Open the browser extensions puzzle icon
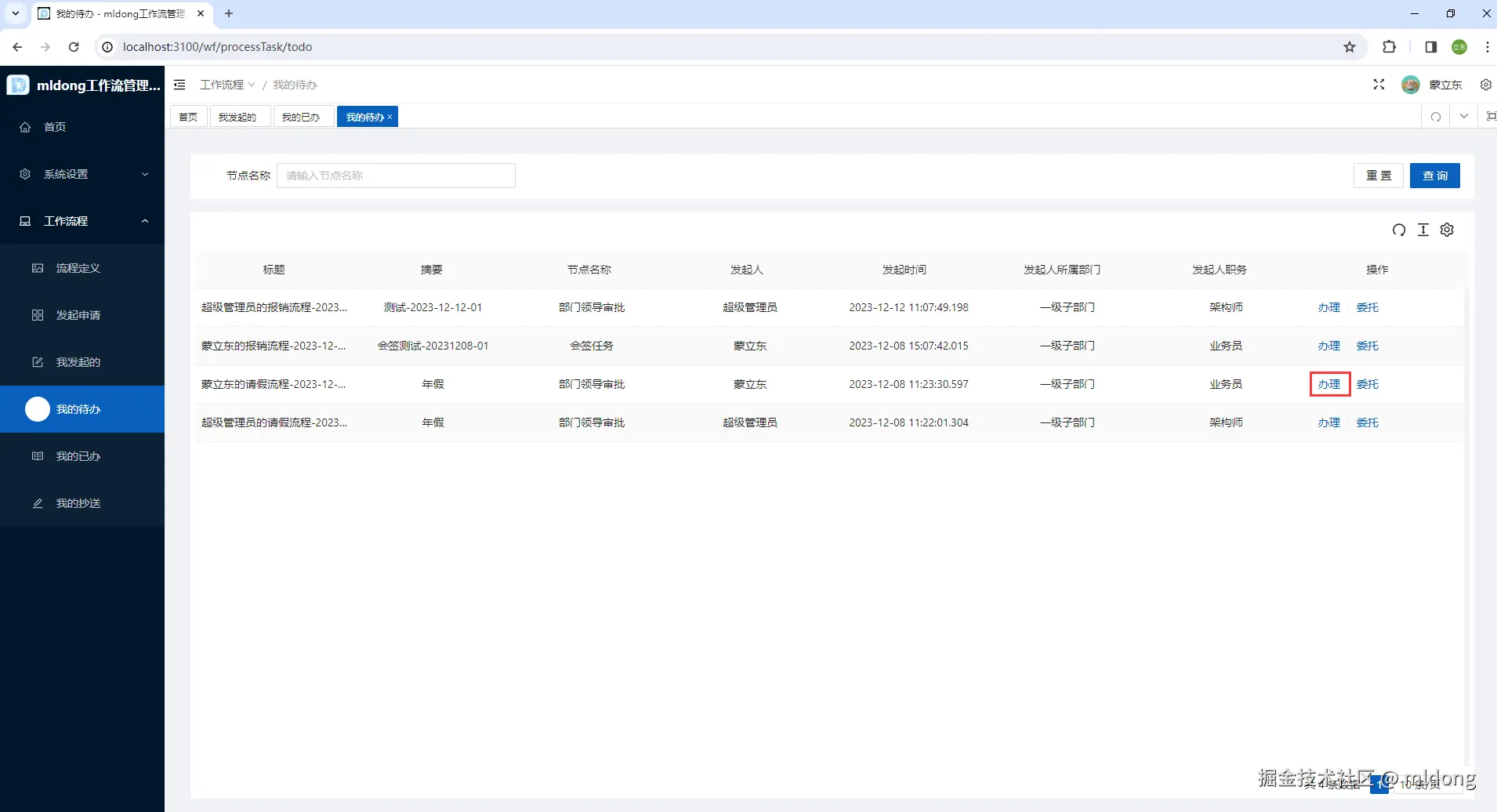The width and height of the screenshot is (1497, 812). coord(1390,47)
